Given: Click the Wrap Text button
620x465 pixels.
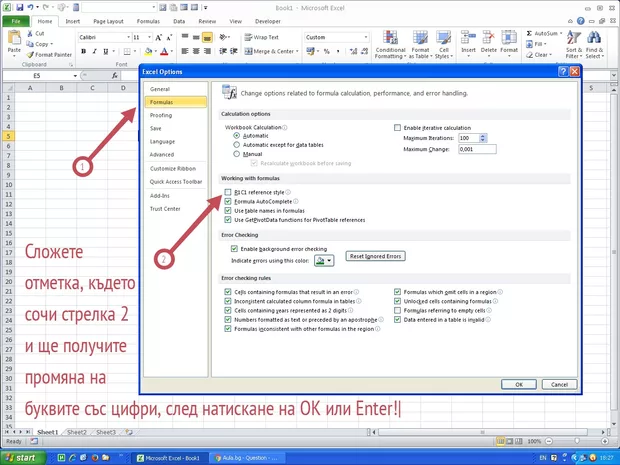Looking at the screenshot, I should (x=261, y=37).
